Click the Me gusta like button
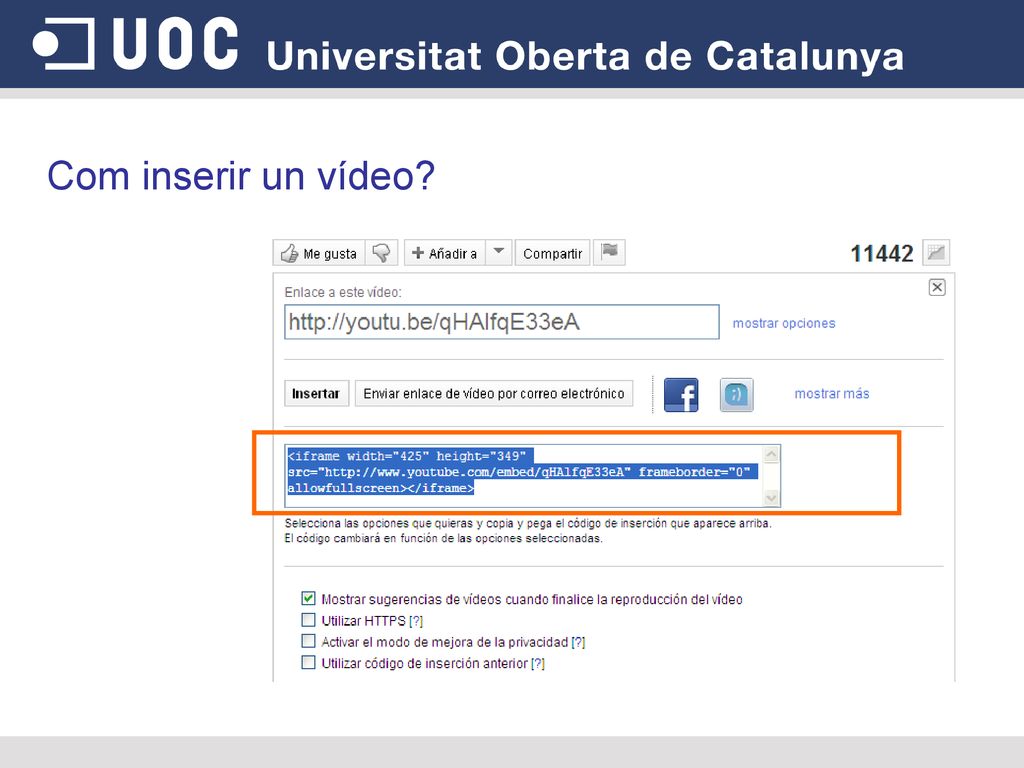 [319, 253]
